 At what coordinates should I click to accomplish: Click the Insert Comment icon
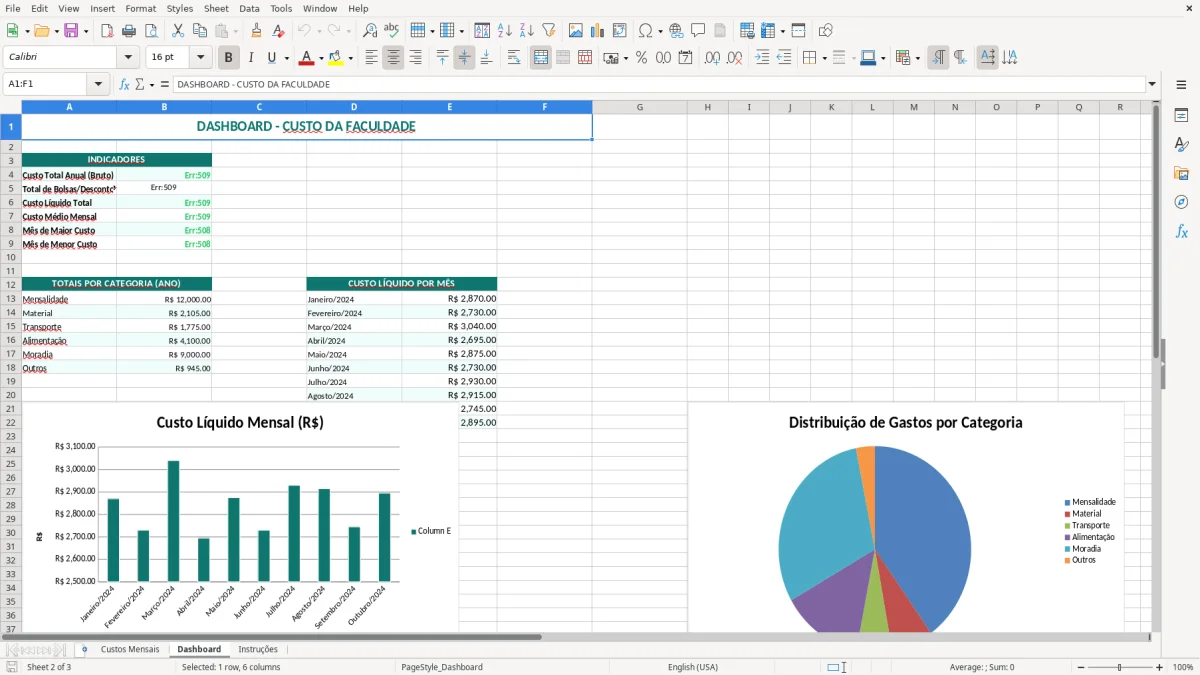(698, 31)
